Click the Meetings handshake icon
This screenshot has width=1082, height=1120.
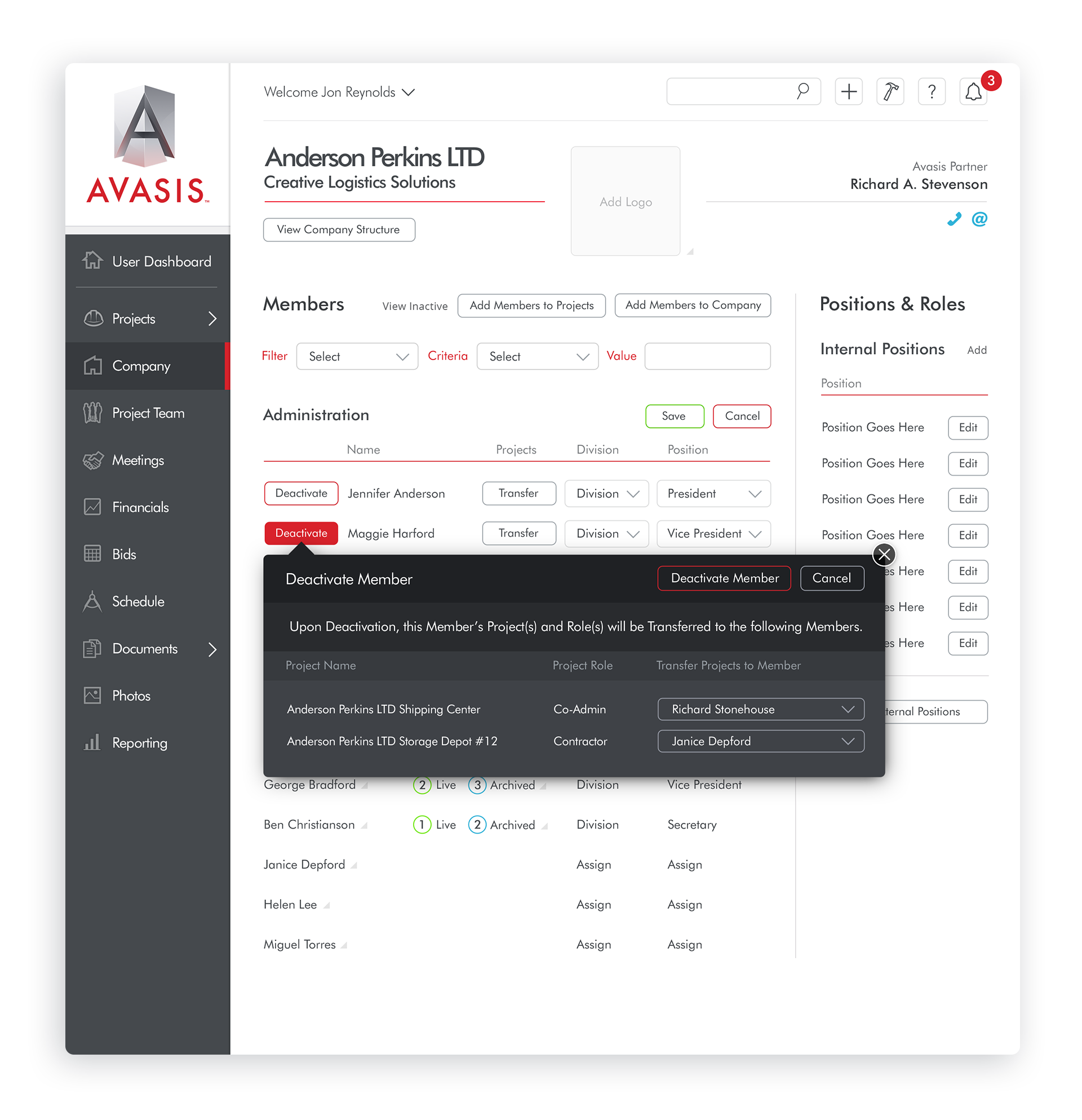[93, 460]
